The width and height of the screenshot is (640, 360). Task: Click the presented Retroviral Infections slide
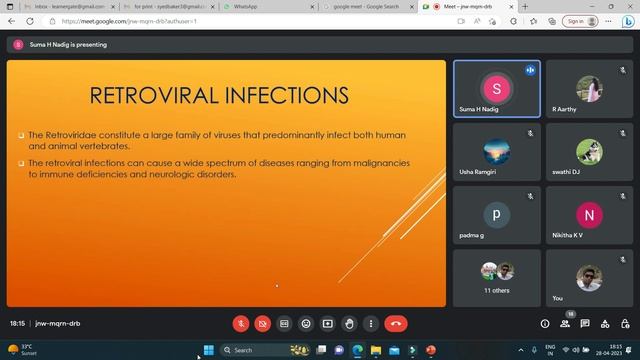click(x=226, y=183)
